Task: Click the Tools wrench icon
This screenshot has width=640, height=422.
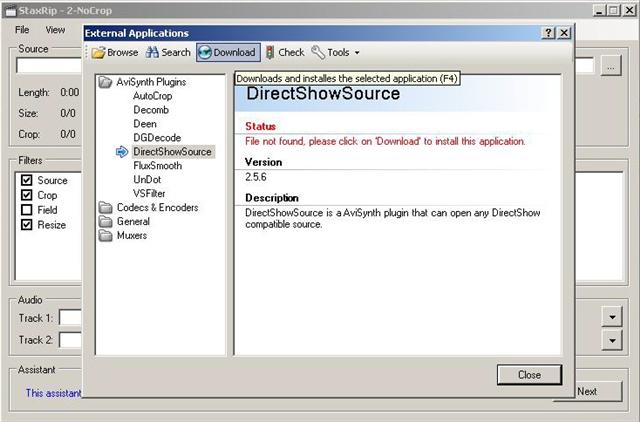Action: pos(318,53)
